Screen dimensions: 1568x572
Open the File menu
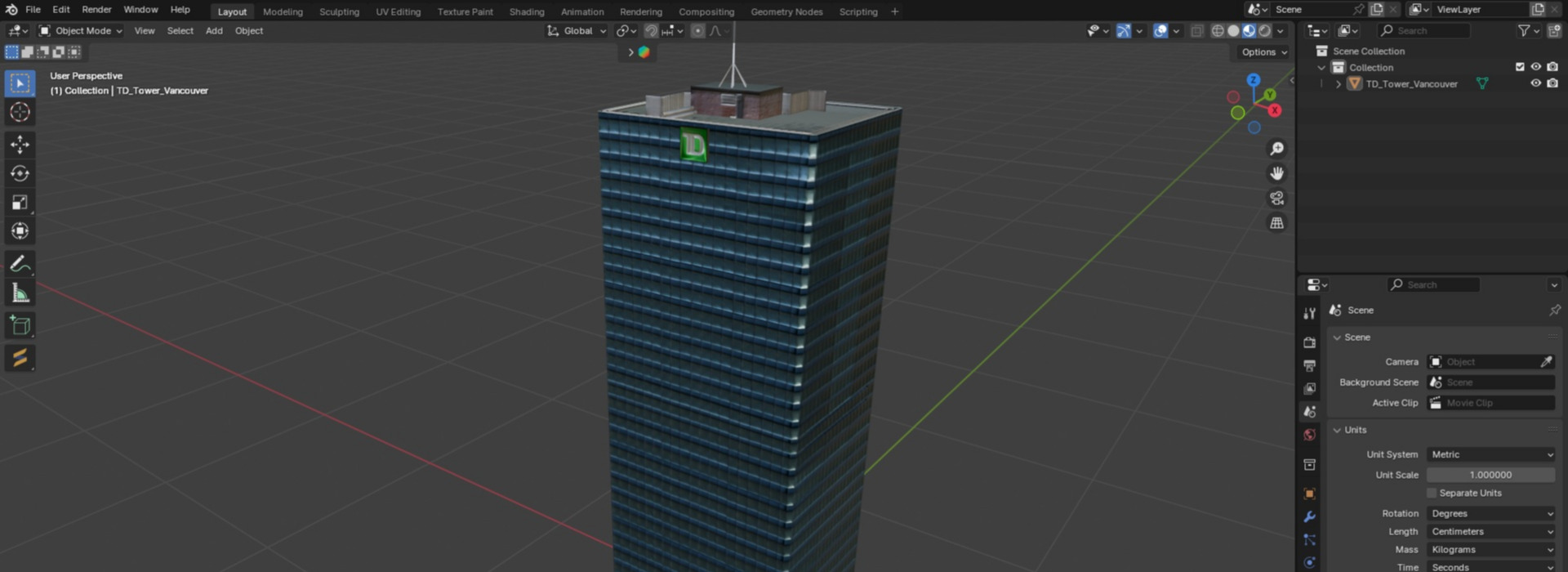pos(33,10)
